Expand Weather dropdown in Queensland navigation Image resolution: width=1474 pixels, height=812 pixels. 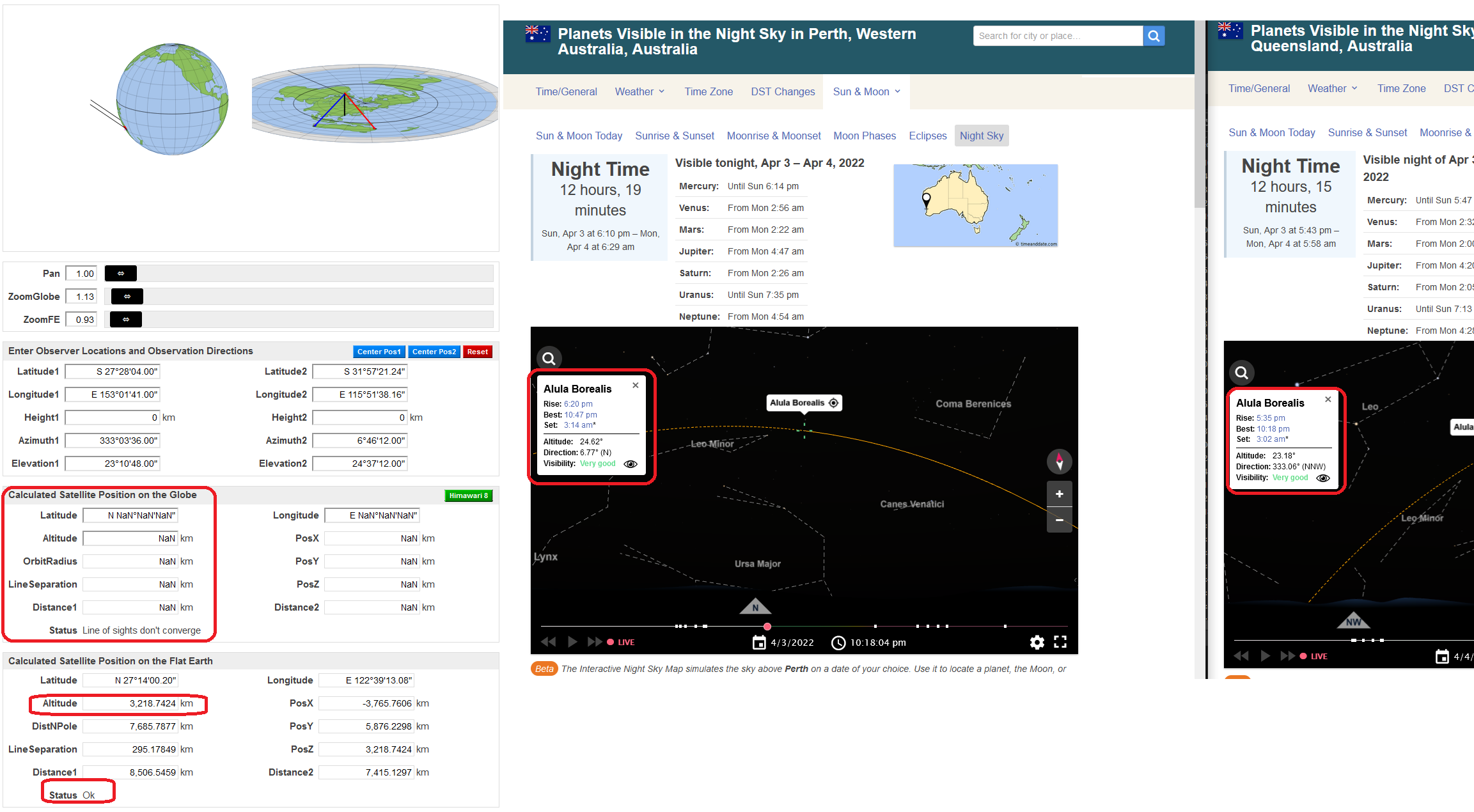tap(1333, 89)
